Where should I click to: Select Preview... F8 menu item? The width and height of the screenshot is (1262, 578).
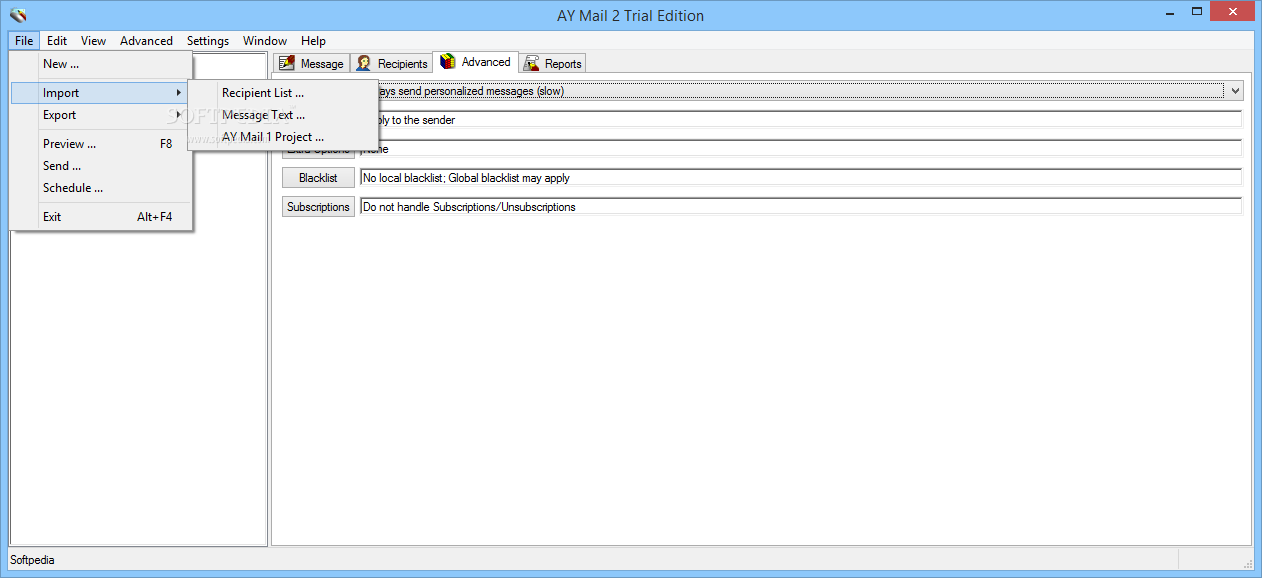pos(101,144)
